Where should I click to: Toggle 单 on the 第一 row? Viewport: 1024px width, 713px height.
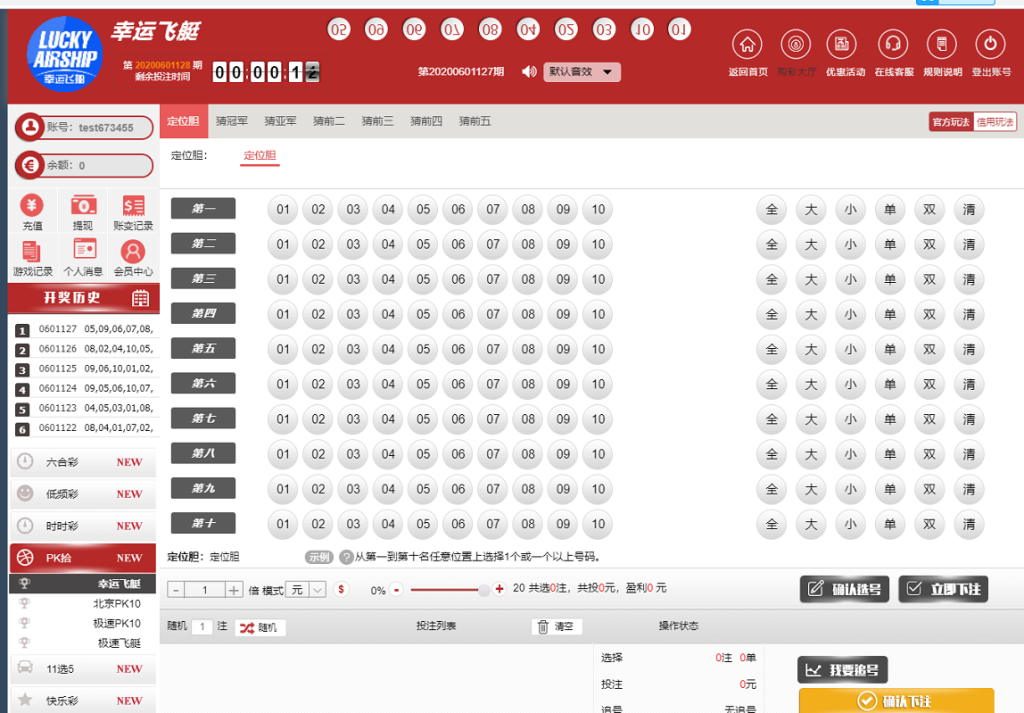(x=889, y=209)
